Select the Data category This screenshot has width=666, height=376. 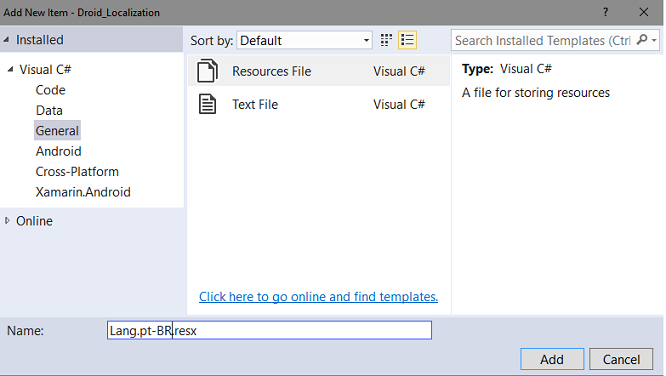pyautogui.click(x=49, y=110)
